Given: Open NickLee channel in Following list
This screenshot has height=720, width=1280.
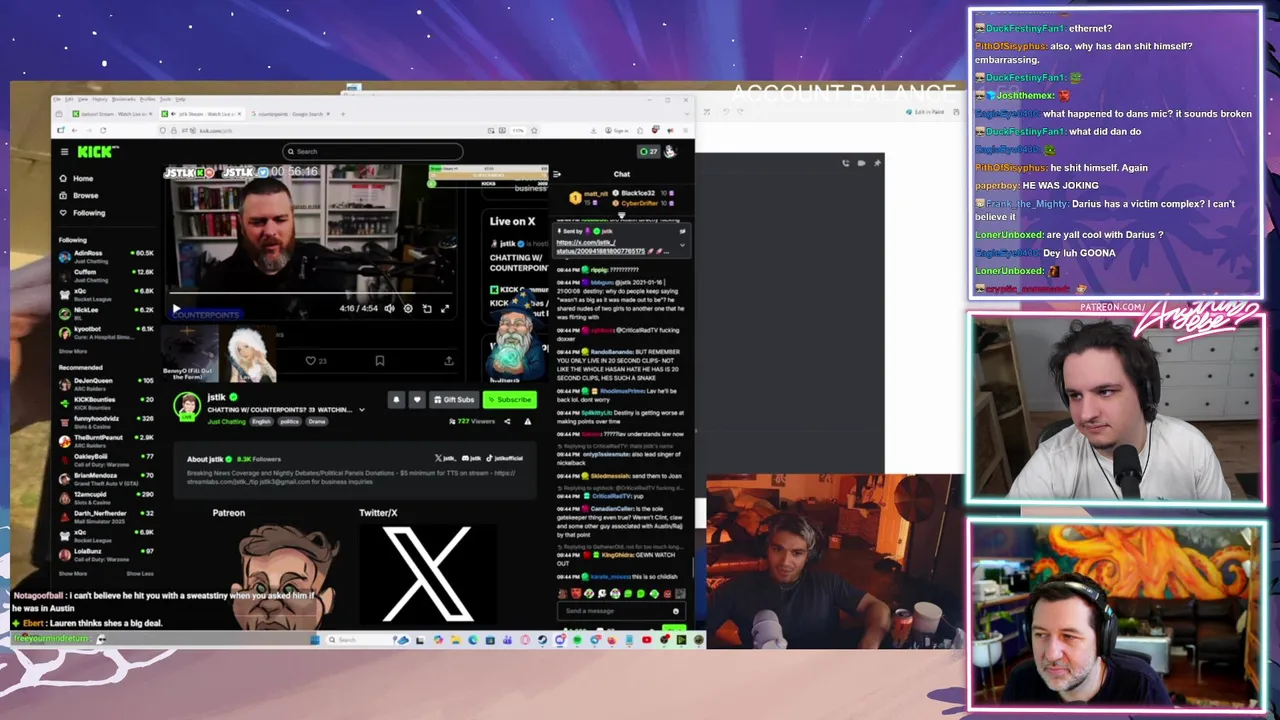Looking at the screenshot, I should pos(107,313).
